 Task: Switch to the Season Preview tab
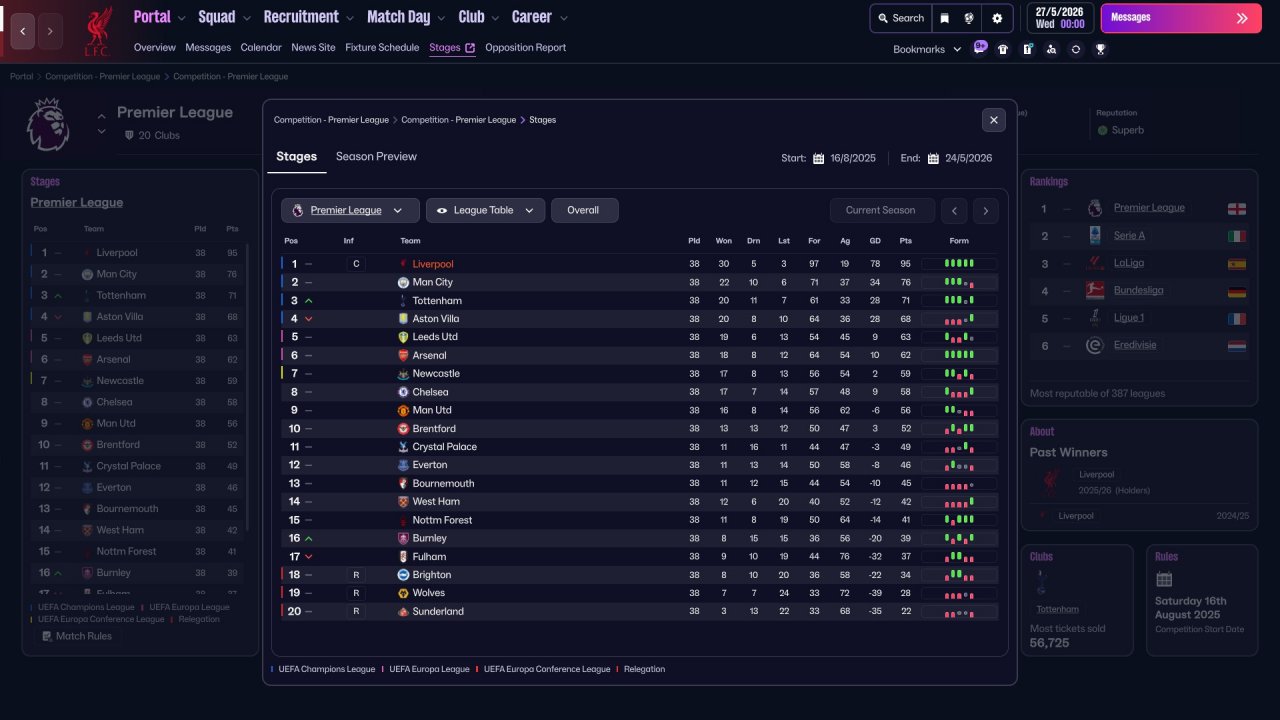click(x=376, y=157)
